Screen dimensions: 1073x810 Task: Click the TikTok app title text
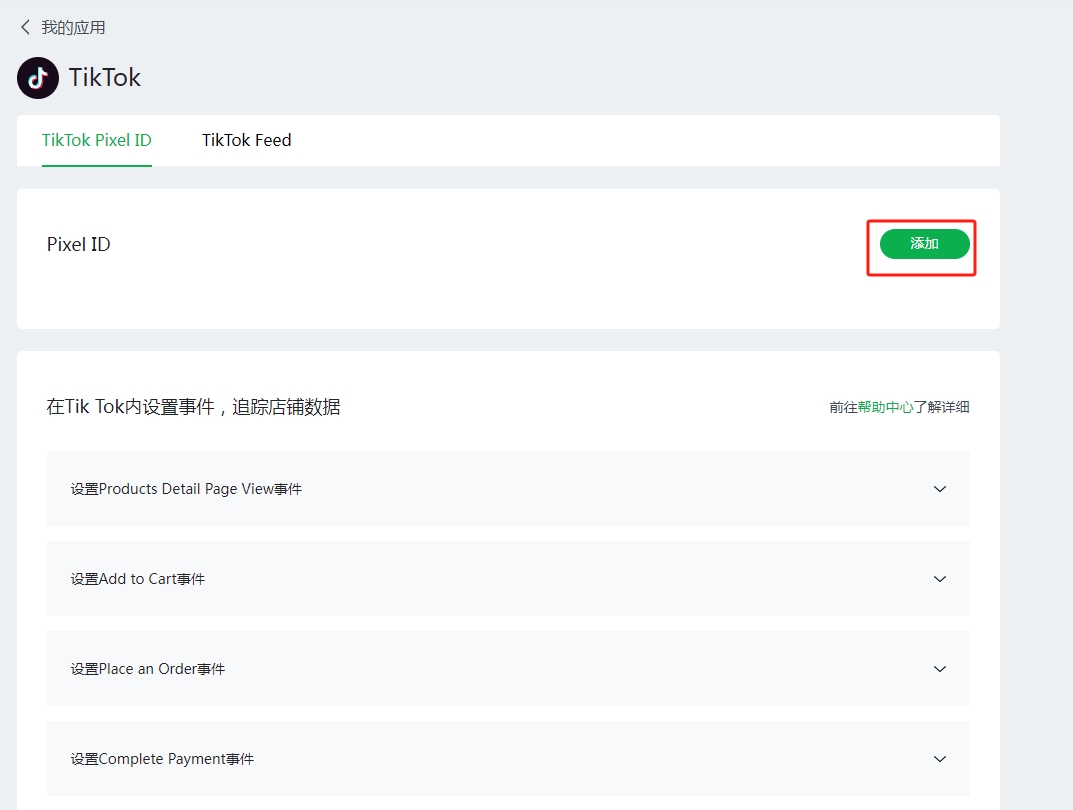105,78
